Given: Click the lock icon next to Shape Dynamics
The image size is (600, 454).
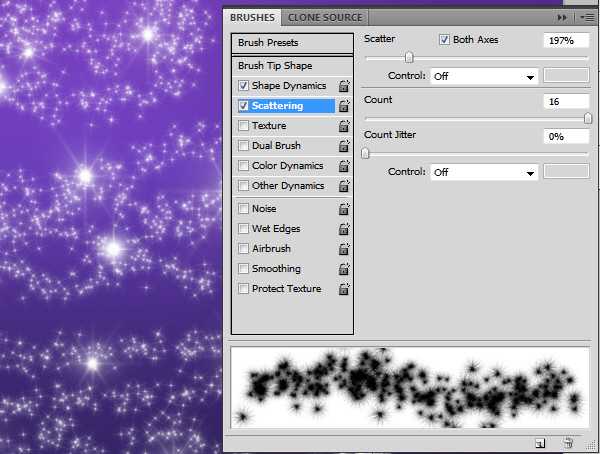Looking at the screenshot, I should (x=344, y=87).
